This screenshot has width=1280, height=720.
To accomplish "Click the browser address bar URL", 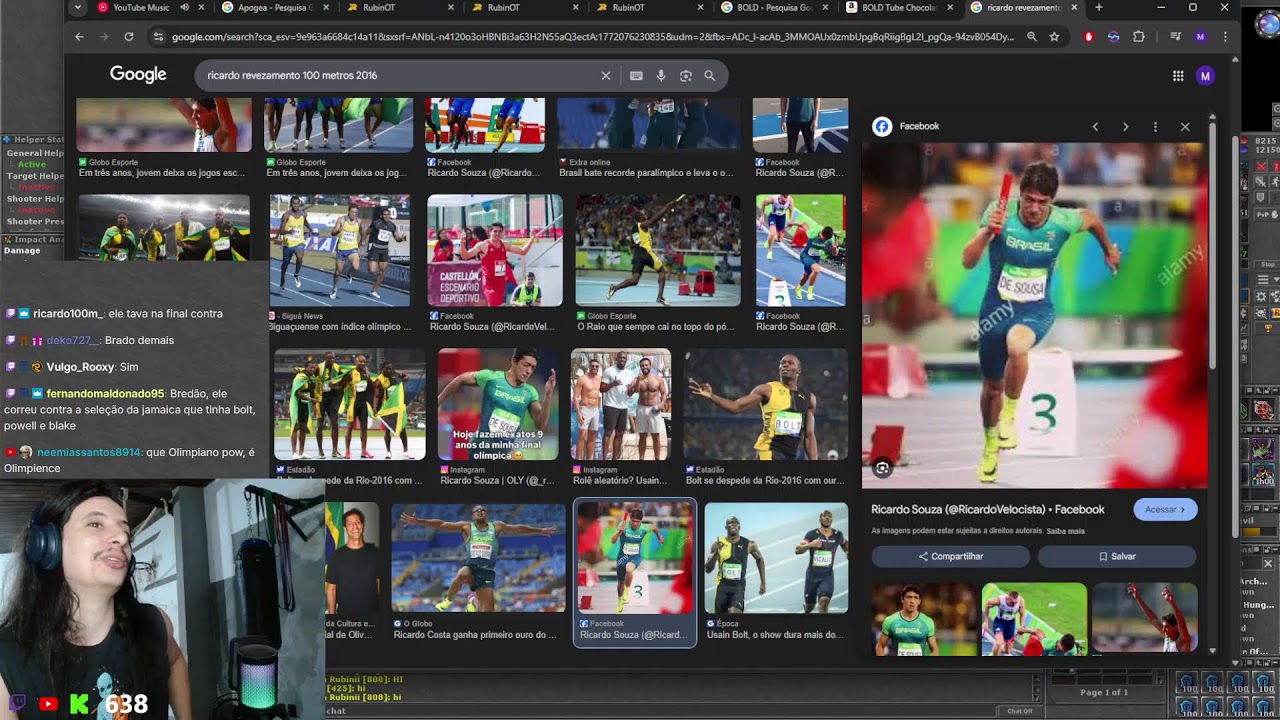I will point(592,37).
